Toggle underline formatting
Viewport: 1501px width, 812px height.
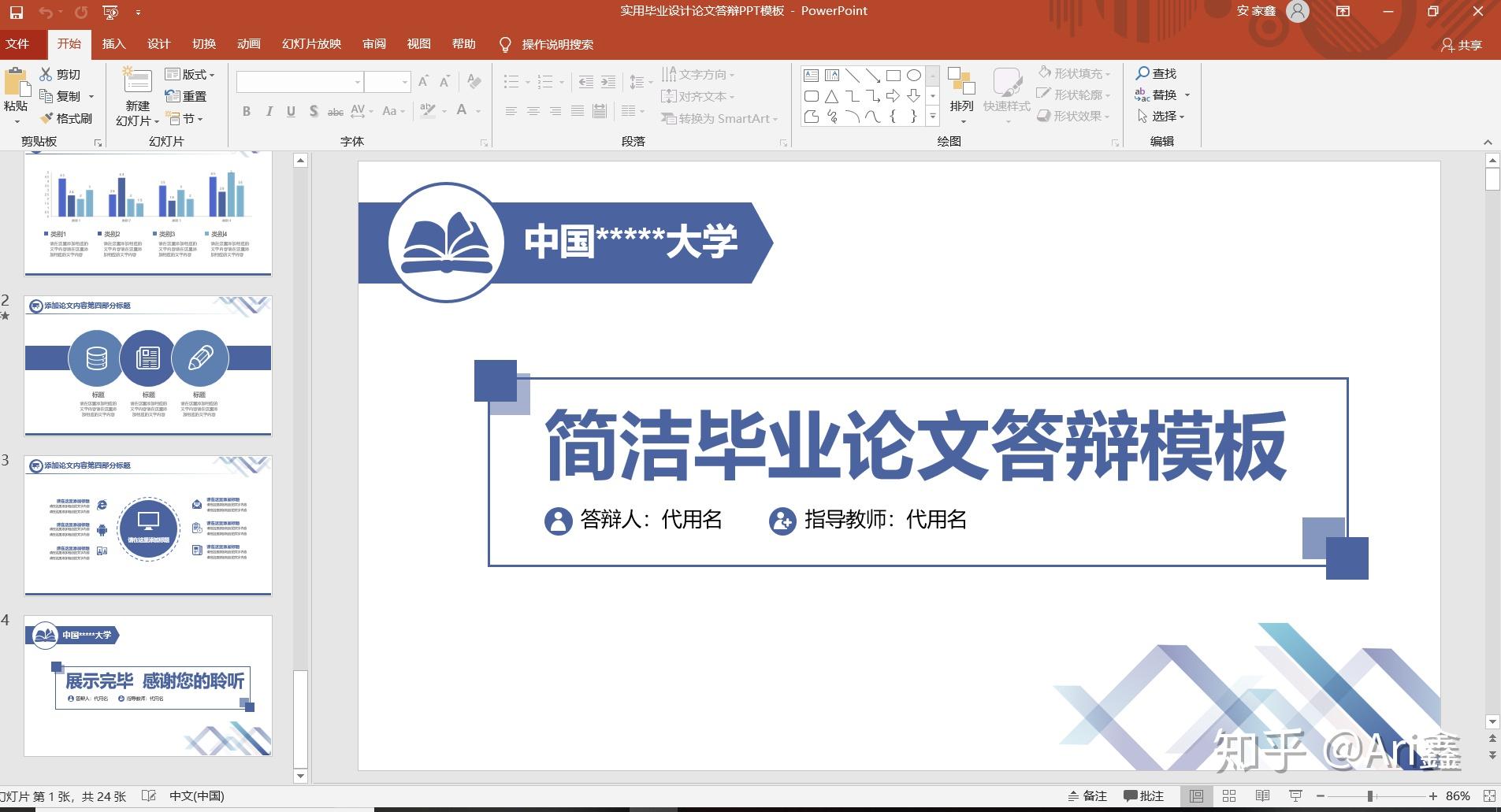click(290, 111)
